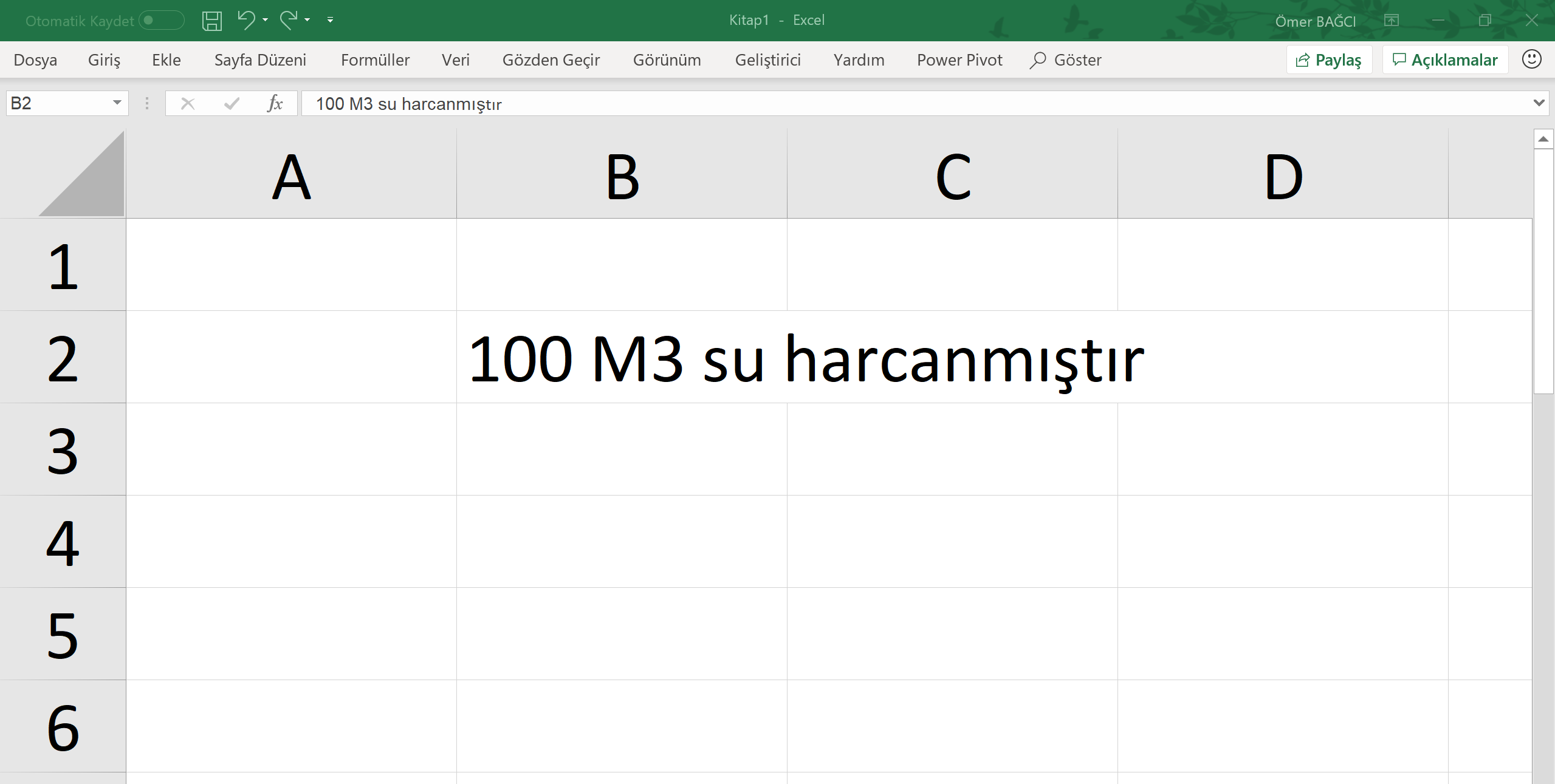The width and height of the screenshot is (1555, 784).
Task: Click the Paylaş button
Action: (1328, 59)
